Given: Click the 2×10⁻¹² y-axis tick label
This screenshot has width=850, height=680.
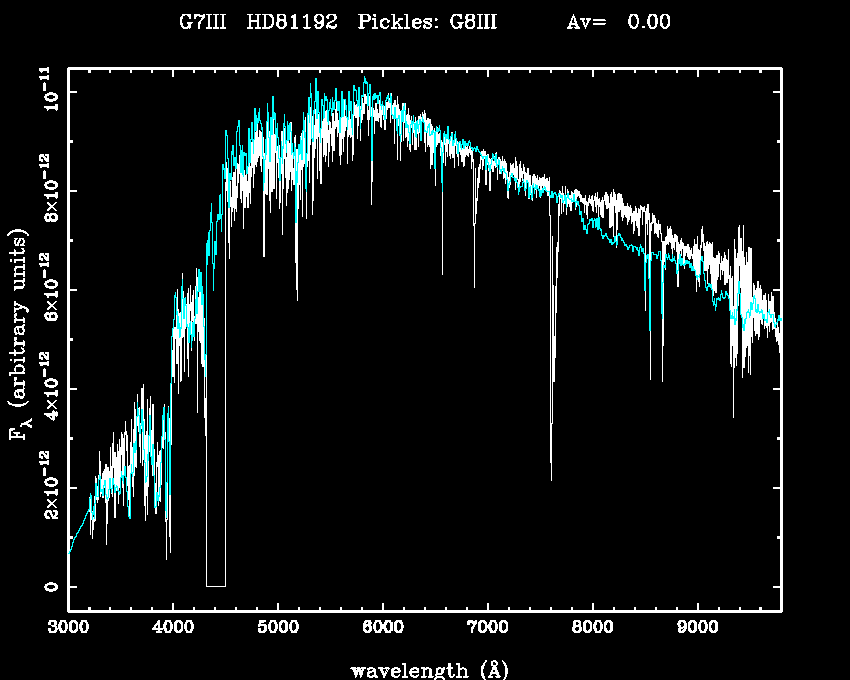Looking at the screenshot, I should click(x=46, y=486).
